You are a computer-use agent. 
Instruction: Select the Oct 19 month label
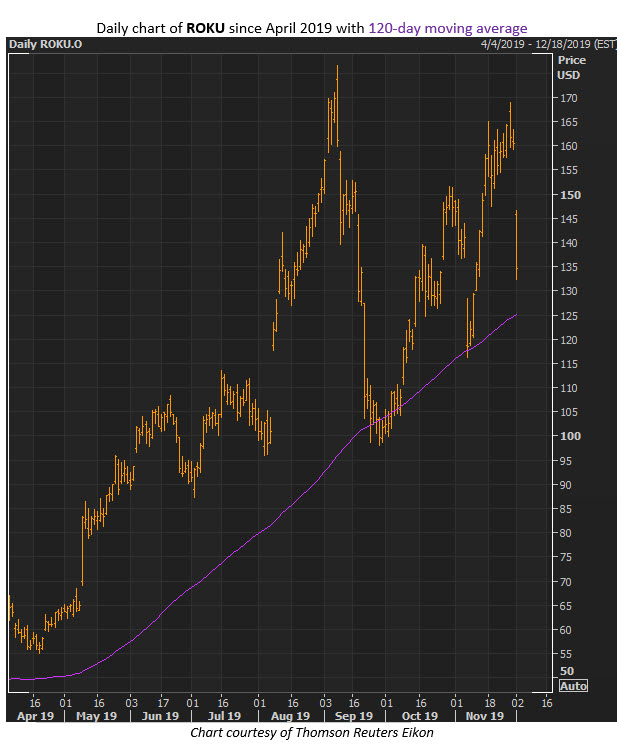420,716
